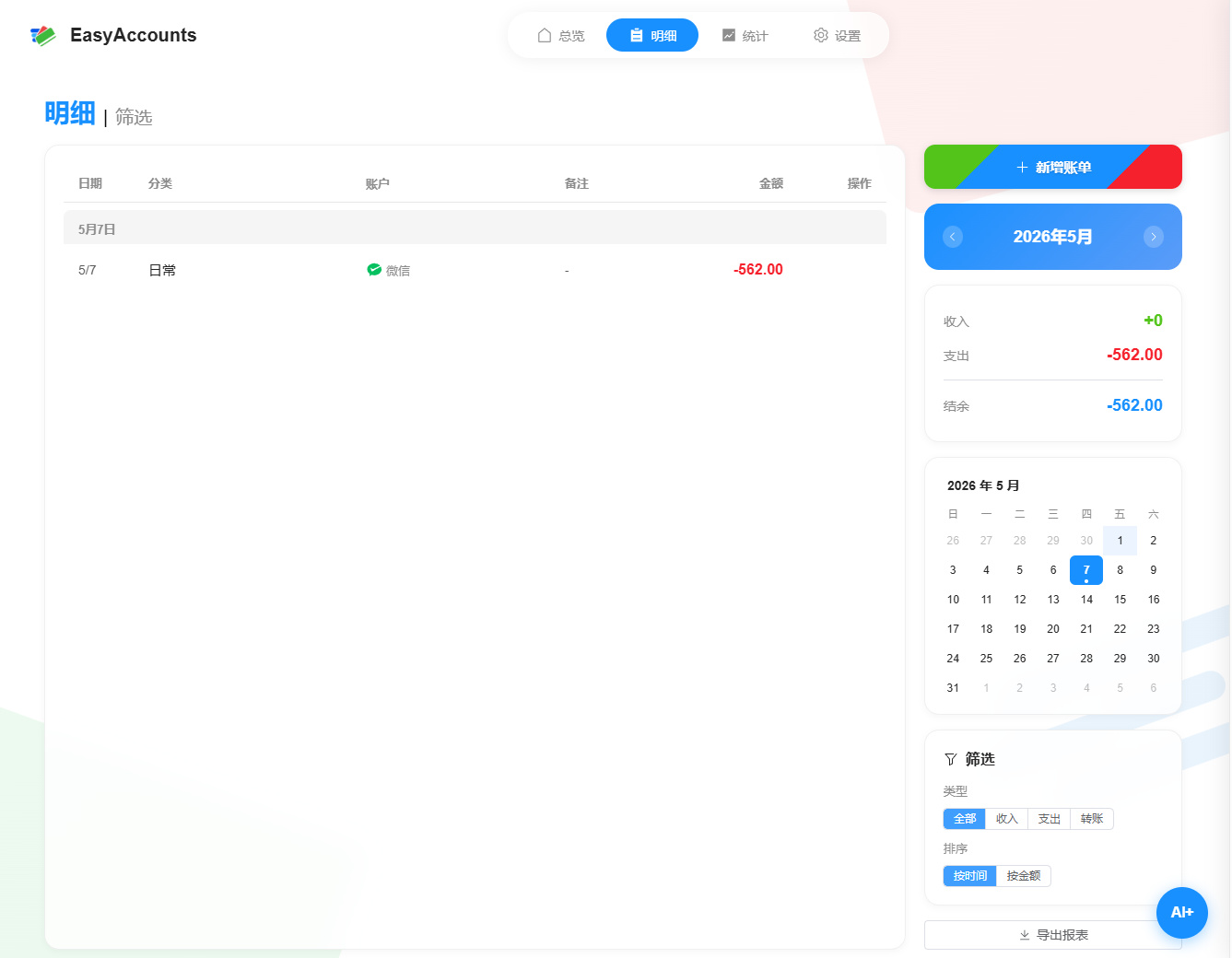Click the funnel icon beside 筛选
The height and width of the screenshot is (958, 1232).
(x=951, y=759)
